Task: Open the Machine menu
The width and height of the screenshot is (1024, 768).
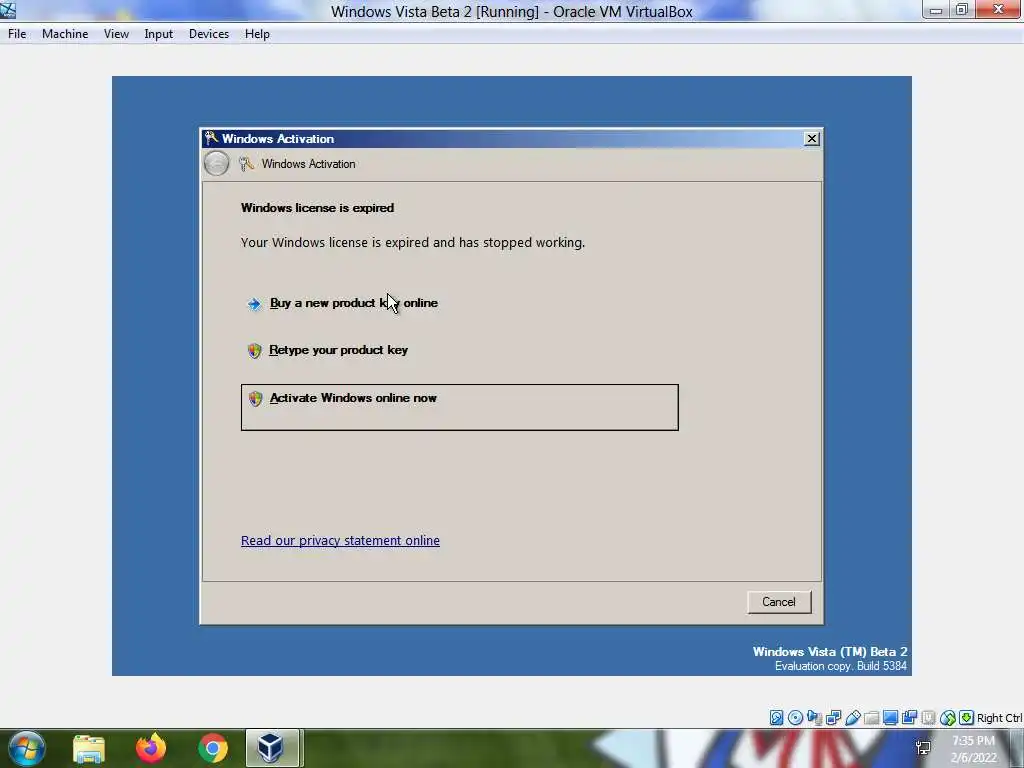Action: pos(65,34)
